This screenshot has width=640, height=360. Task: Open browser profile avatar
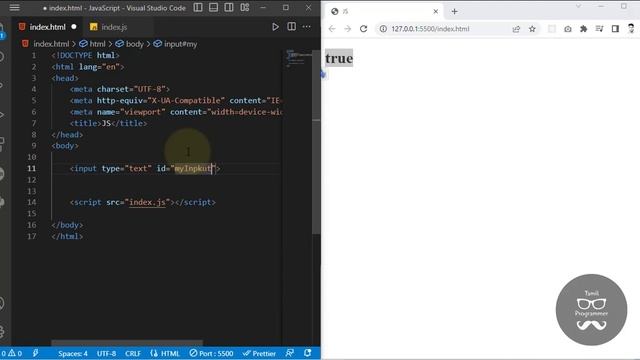[x=631, y=29]
